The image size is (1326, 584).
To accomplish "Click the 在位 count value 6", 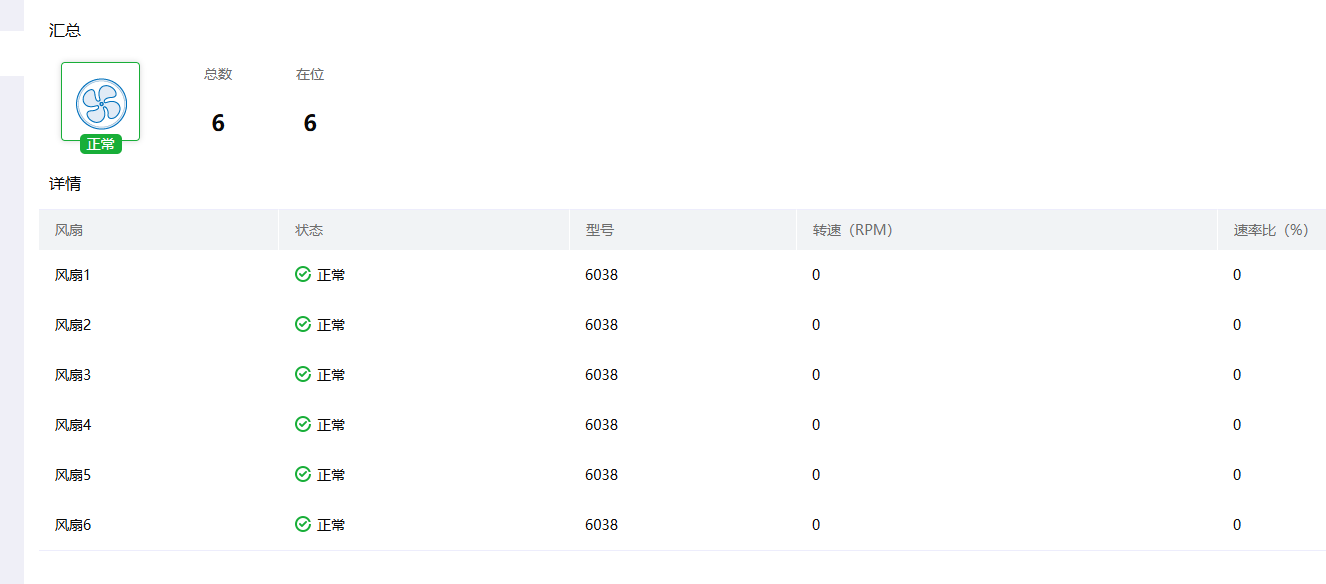I will pyautogui.click(x=310, y=123).
